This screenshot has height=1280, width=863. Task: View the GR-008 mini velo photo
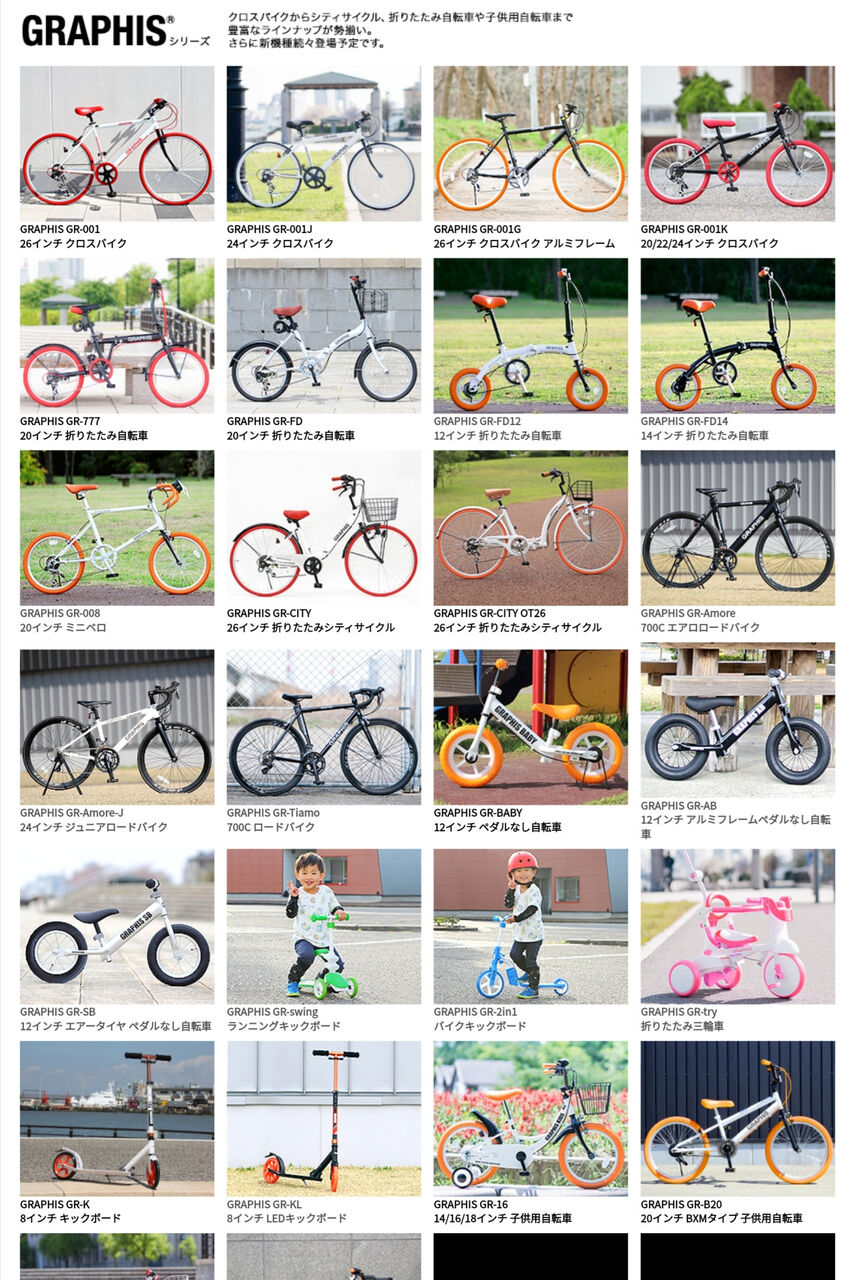(117, 528)
